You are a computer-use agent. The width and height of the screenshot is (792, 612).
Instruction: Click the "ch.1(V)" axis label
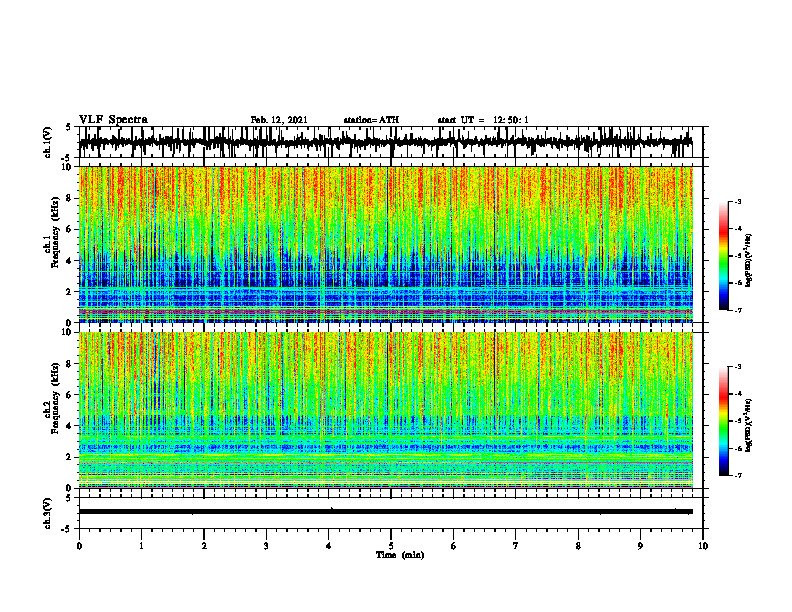click(x=47, y=142)
